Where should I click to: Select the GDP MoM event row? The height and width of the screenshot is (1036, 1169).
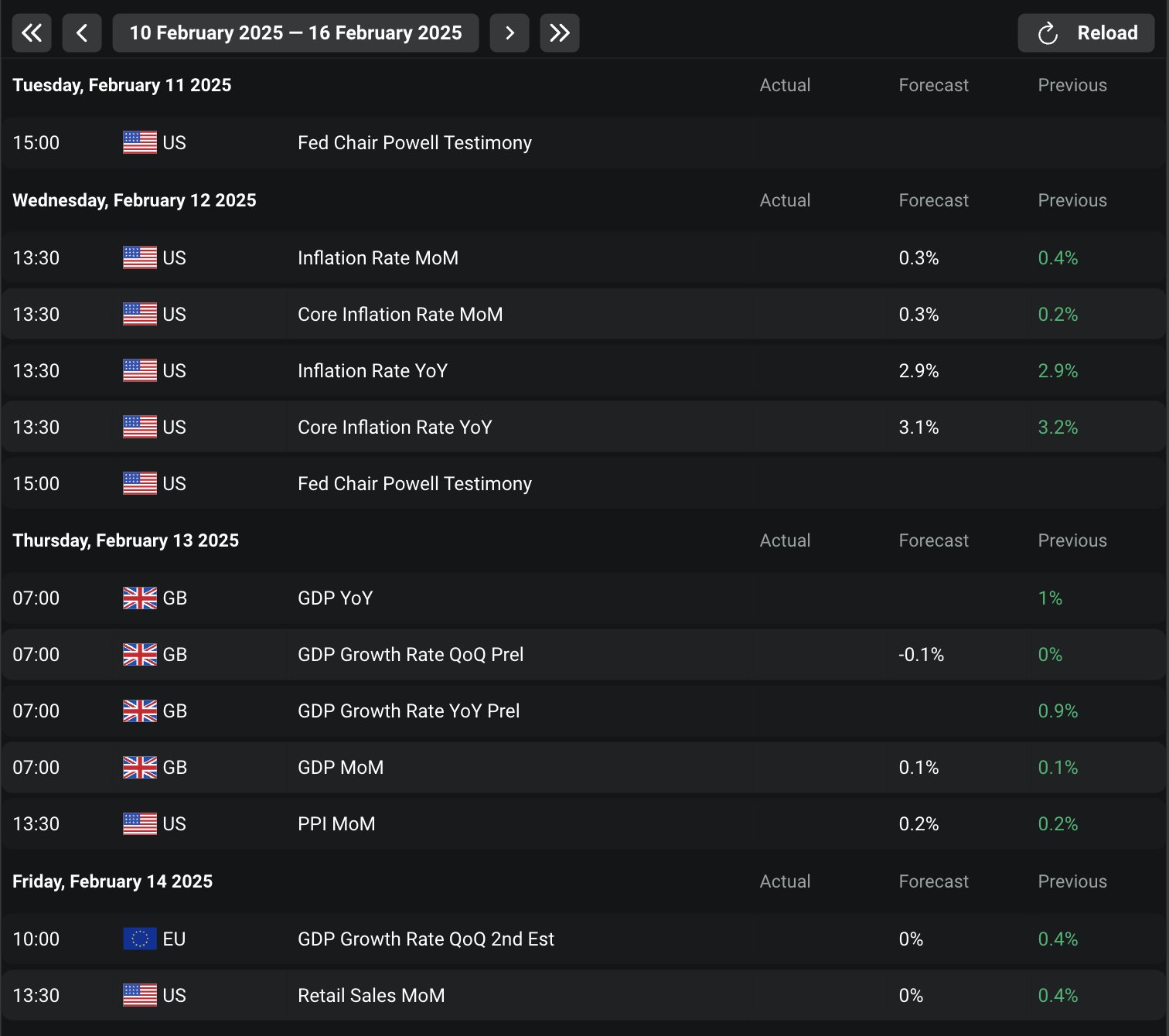[340, 768]
